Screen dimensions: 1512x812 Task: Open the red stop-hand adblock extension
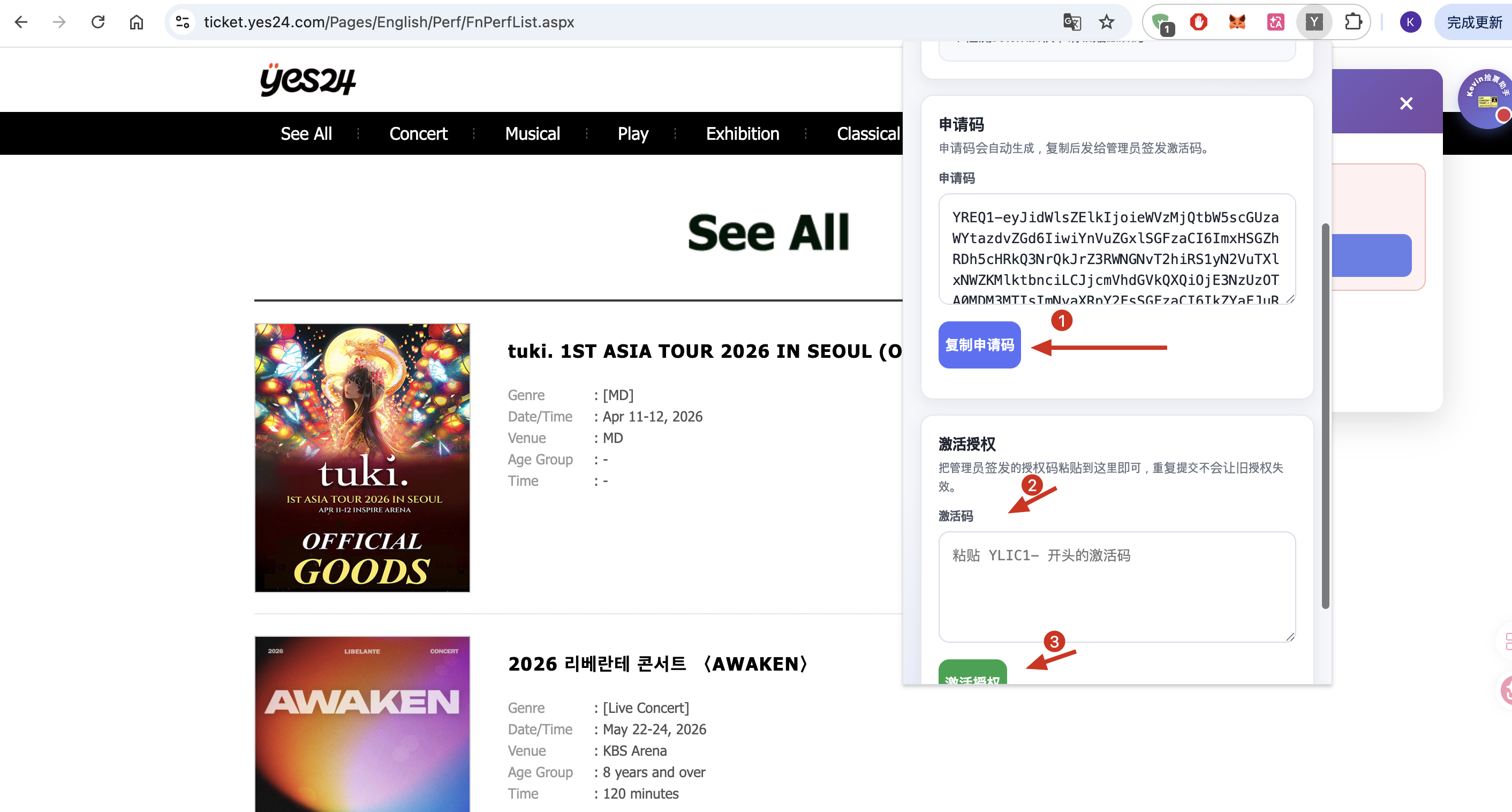point(1199,22)
